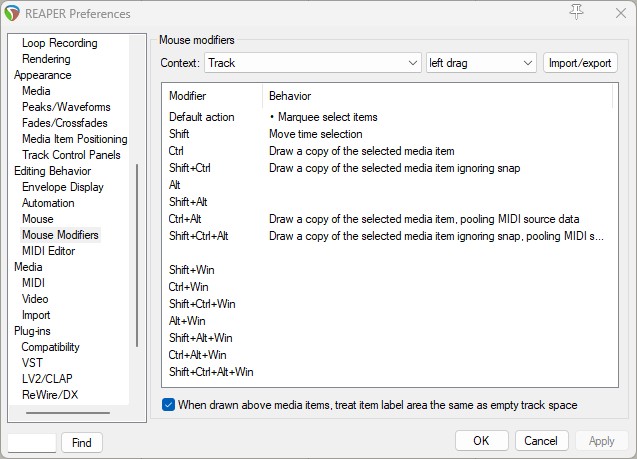Close the REAPER Preferences dialog

coord(620,13)
